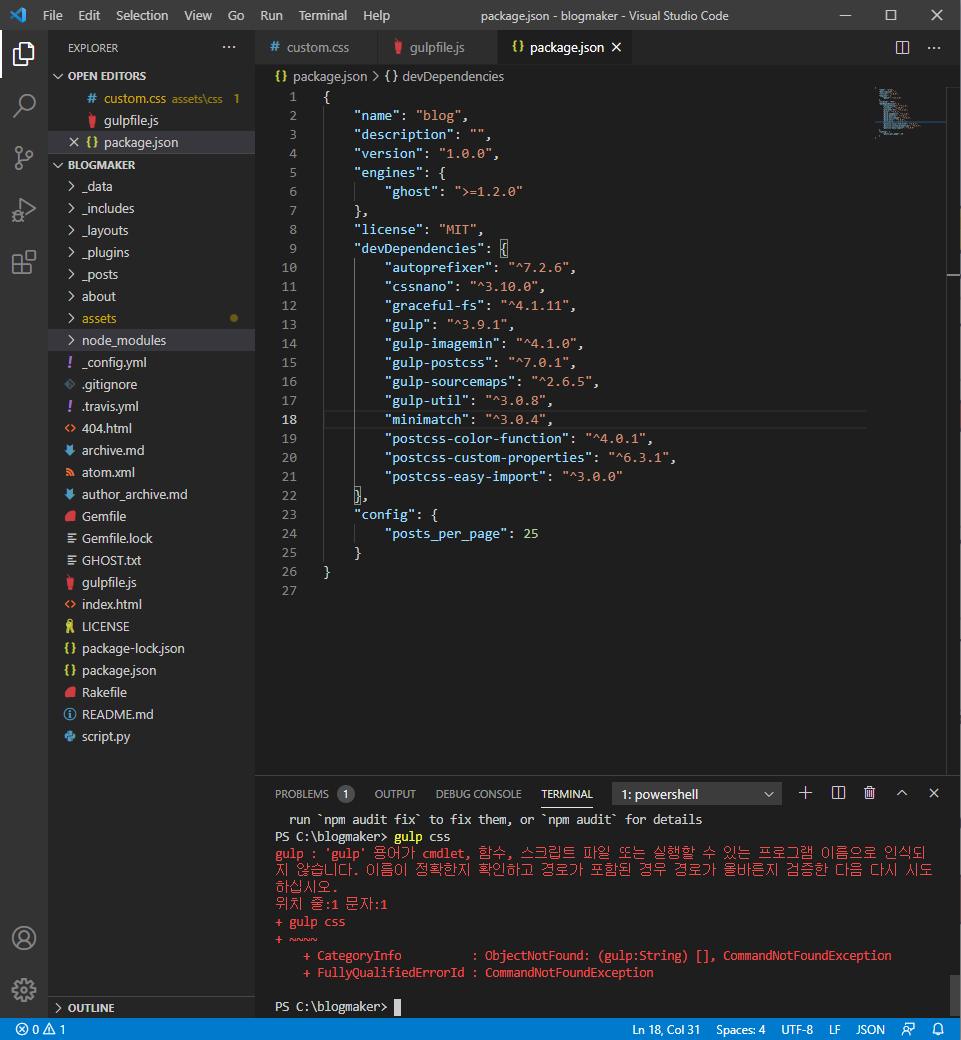Image resolution: width=961 pixels, height=1040 pixels.
Task: Click the errors and warnings status indicator
Action: tap(40, 1029)
